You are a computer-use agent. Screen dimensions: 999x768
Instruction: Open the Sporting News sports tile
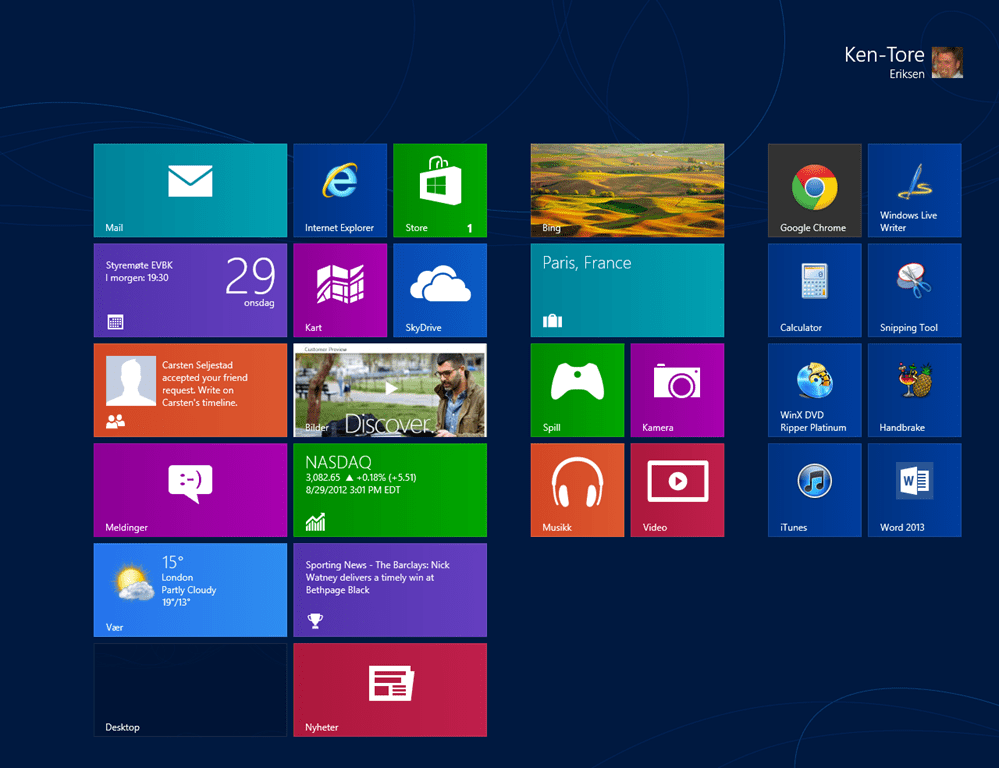[390, 590]
